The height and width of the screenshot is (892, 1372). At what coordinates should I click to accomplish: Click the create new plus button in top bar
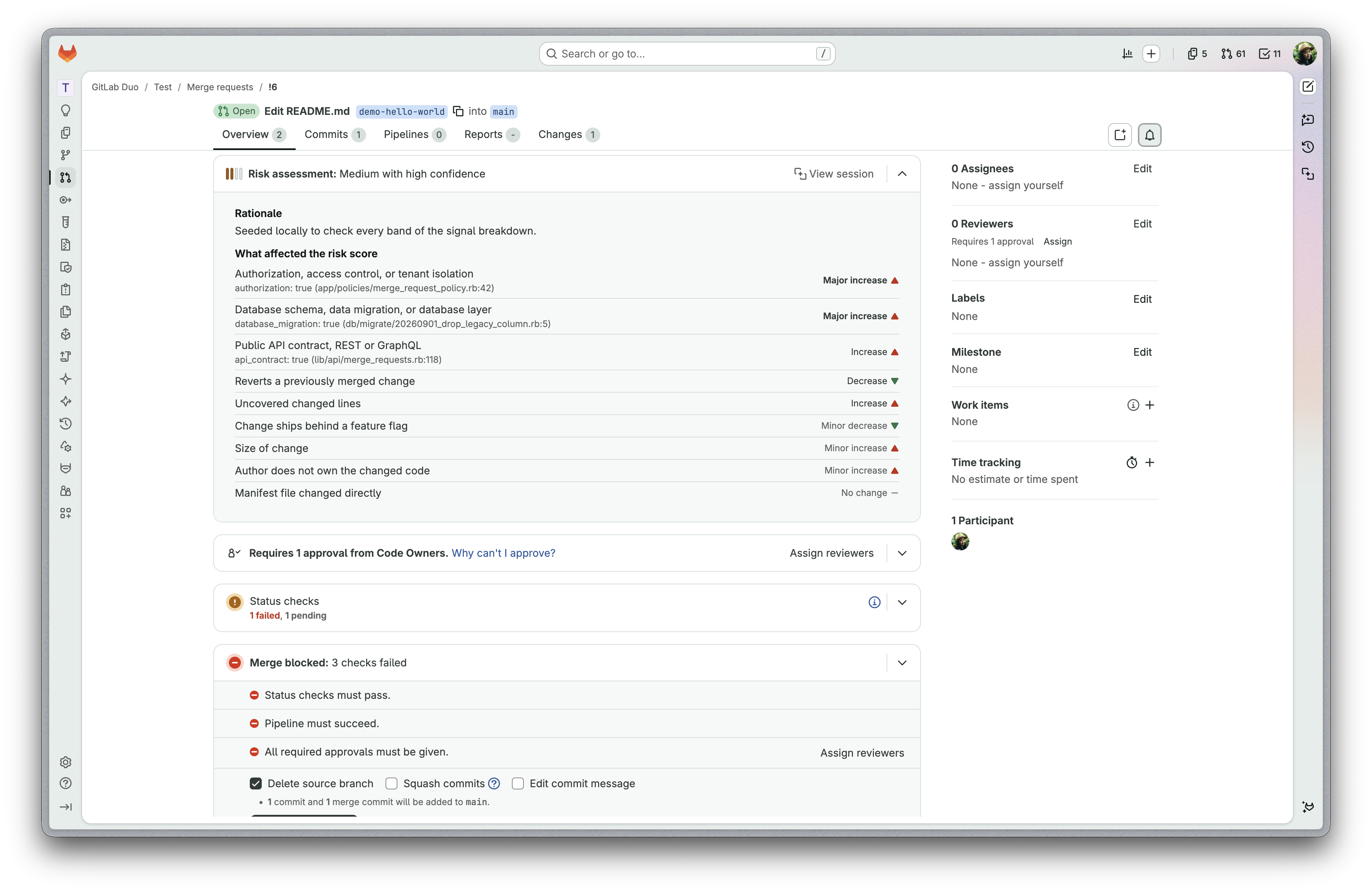point(1151,54)
